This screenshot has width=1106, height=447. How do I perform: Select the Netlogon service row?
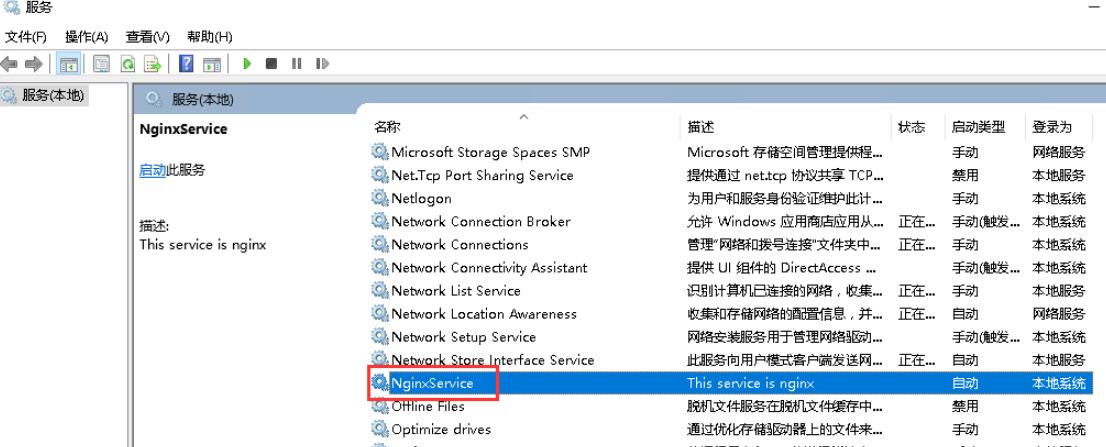731,199
